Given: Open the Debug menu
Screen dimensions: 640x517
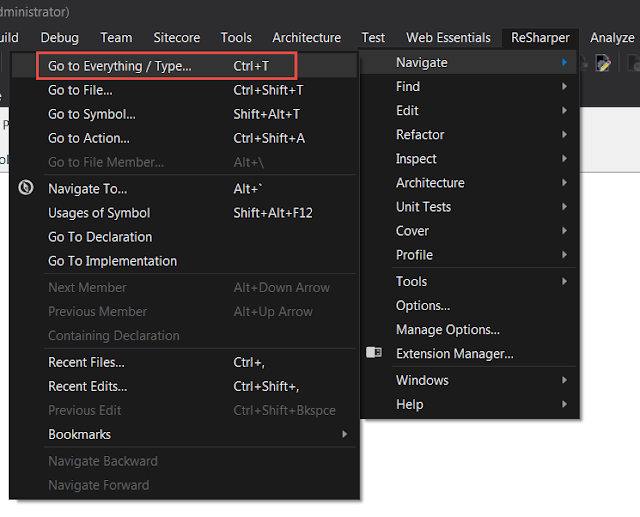Looking at the screenshot, I should tap(60, 38).
